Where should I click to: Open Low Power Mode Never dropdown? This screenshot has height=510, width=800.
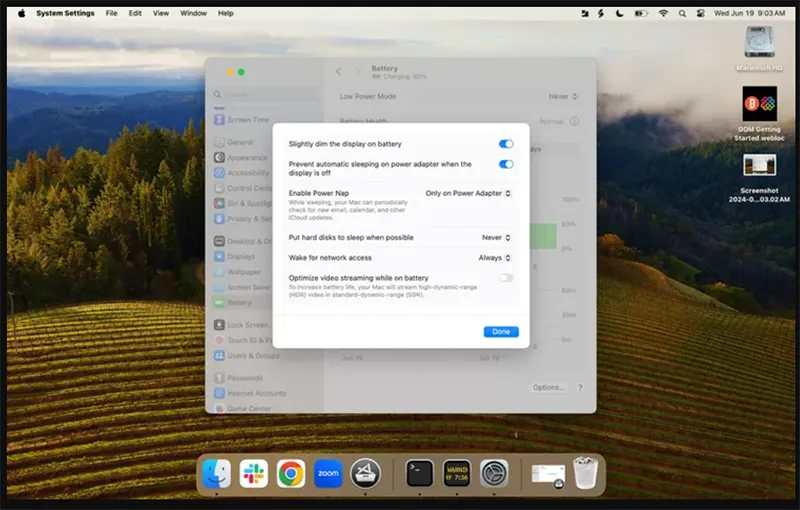coord(563,96)
